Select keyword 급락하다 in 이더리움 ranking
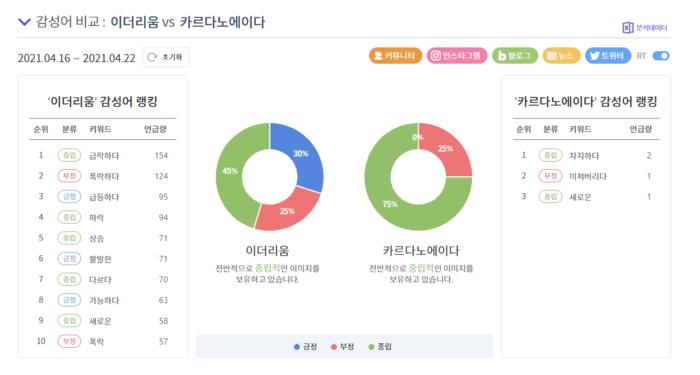This screenshot has width=700, height=375. [104, 156]
